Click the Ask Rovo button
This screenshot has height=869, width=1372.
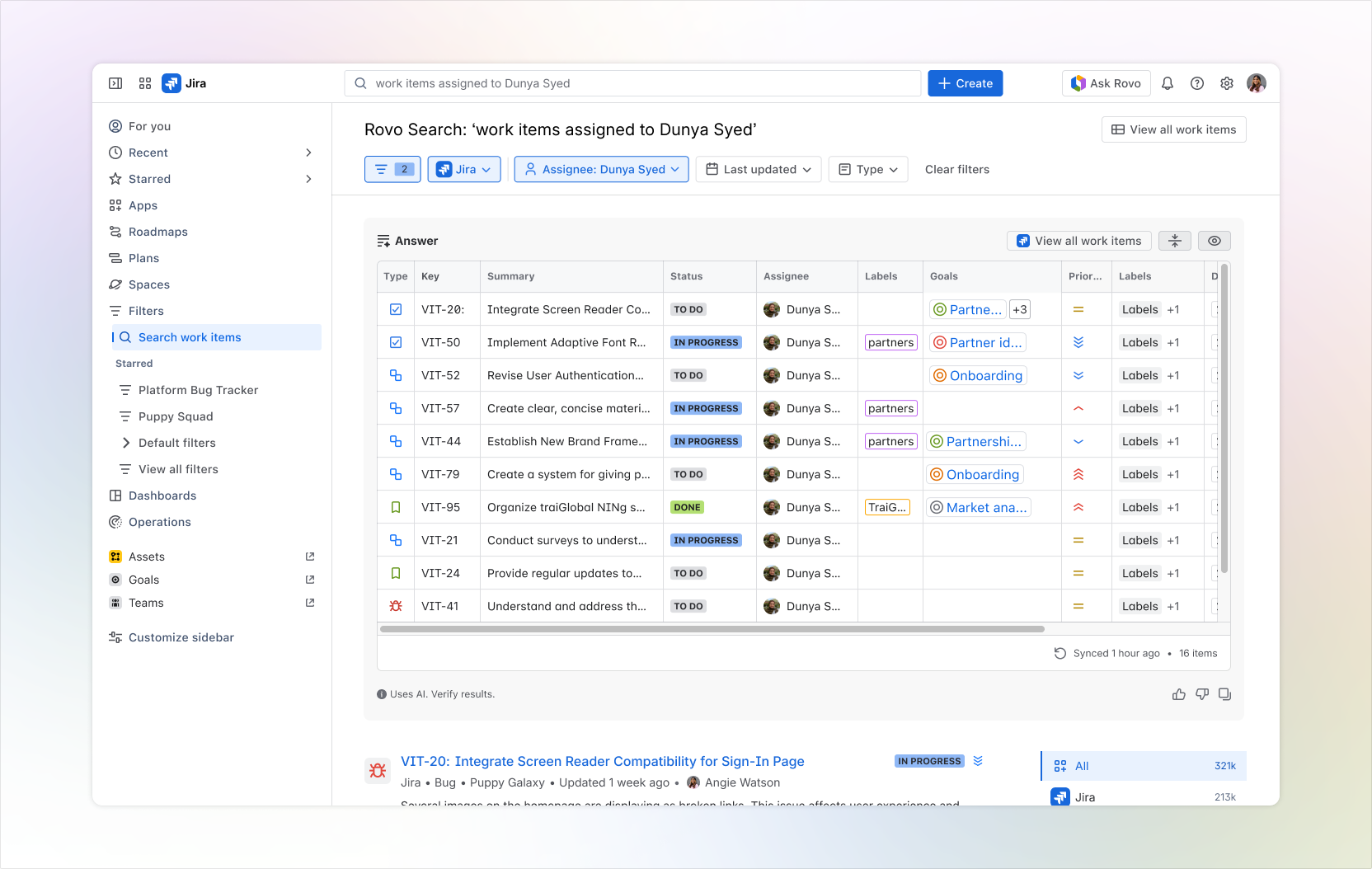pos(1106,83)
